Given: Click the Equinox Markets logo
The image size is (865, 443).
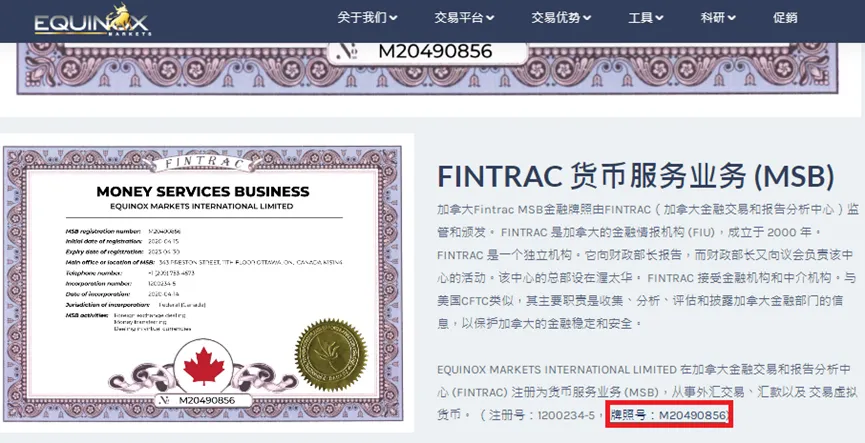Looking at the screenshot, I should click(x=92, y=21).
